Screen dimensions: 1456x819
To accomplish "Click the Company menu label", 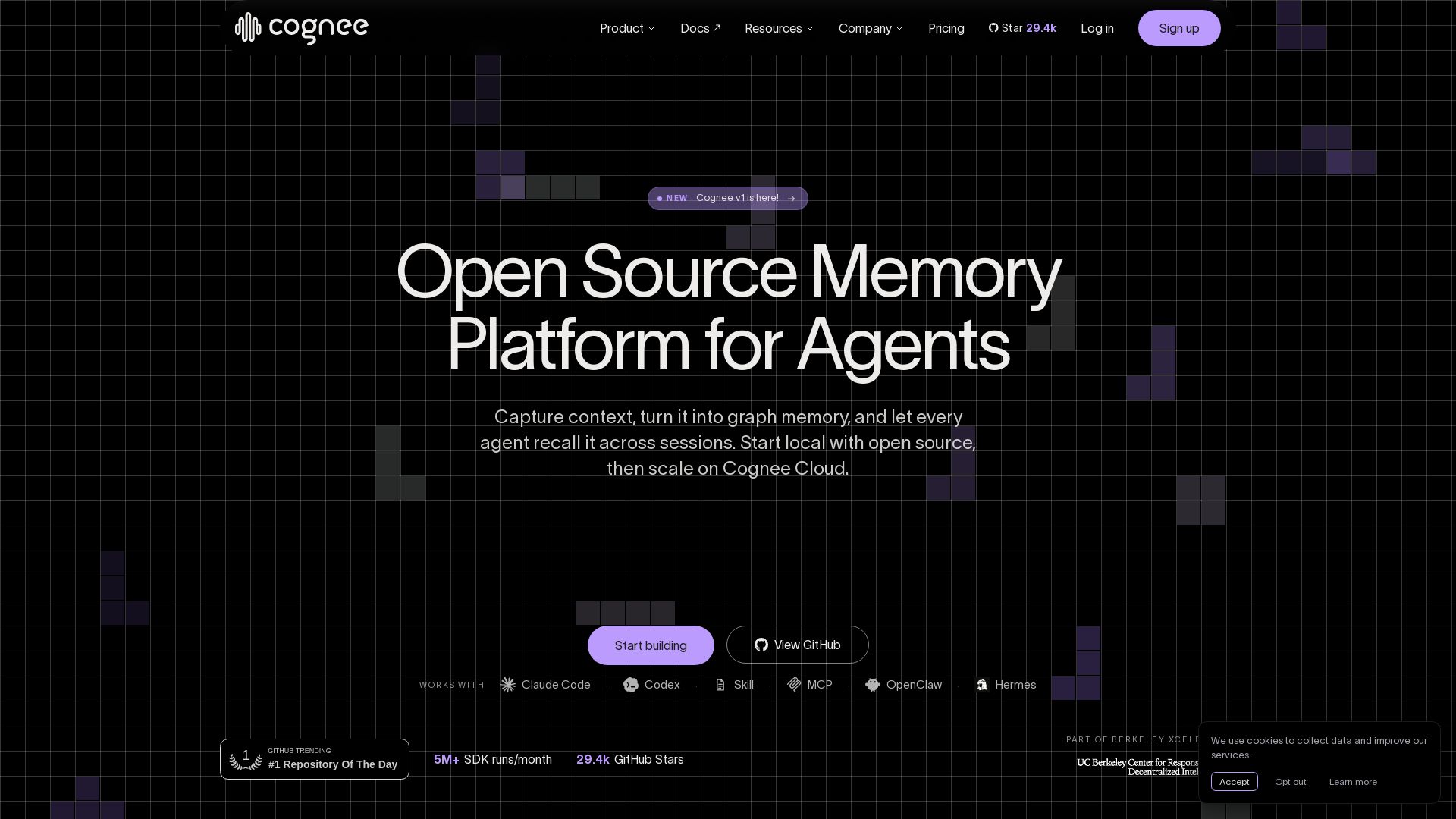I will 864,28.
